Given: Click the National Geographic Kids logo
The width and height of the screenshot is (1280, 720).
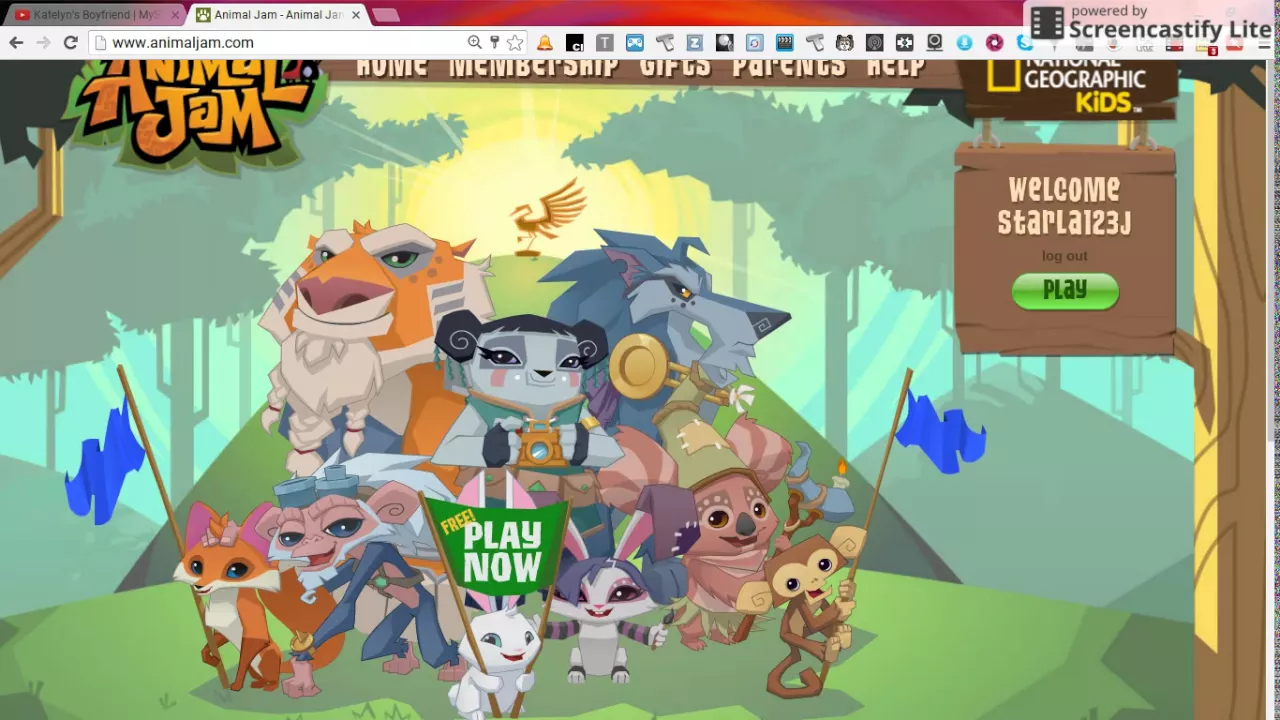Looking at the screenshot, I should pyautogui.click(x=1068, y=86).
